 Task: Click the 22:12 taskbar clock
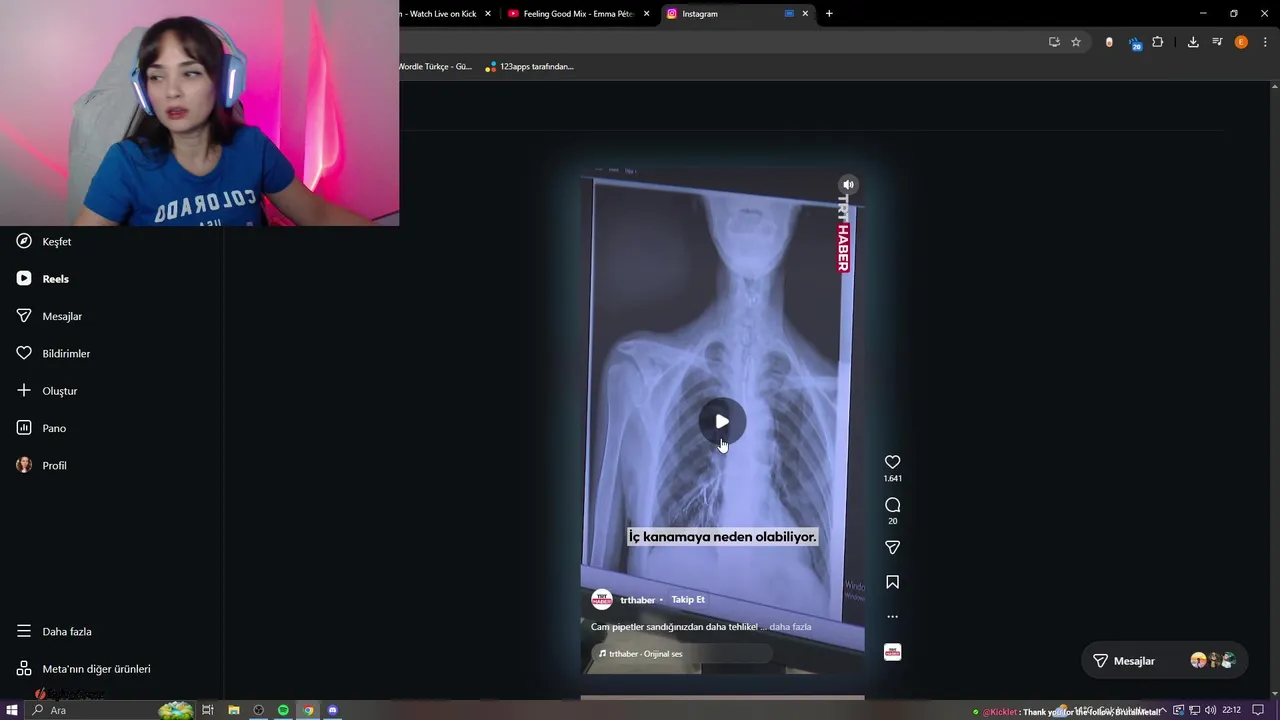point(1231,710)
